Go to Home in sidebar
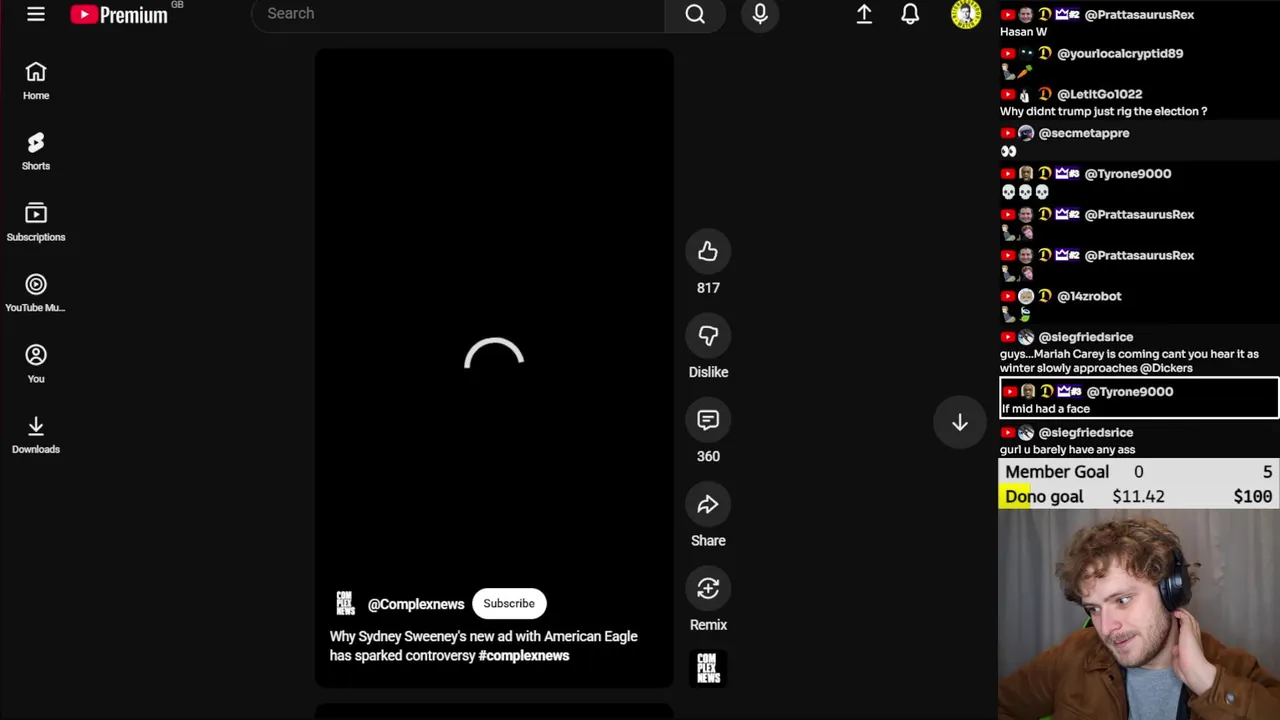 tap(36, 81)
